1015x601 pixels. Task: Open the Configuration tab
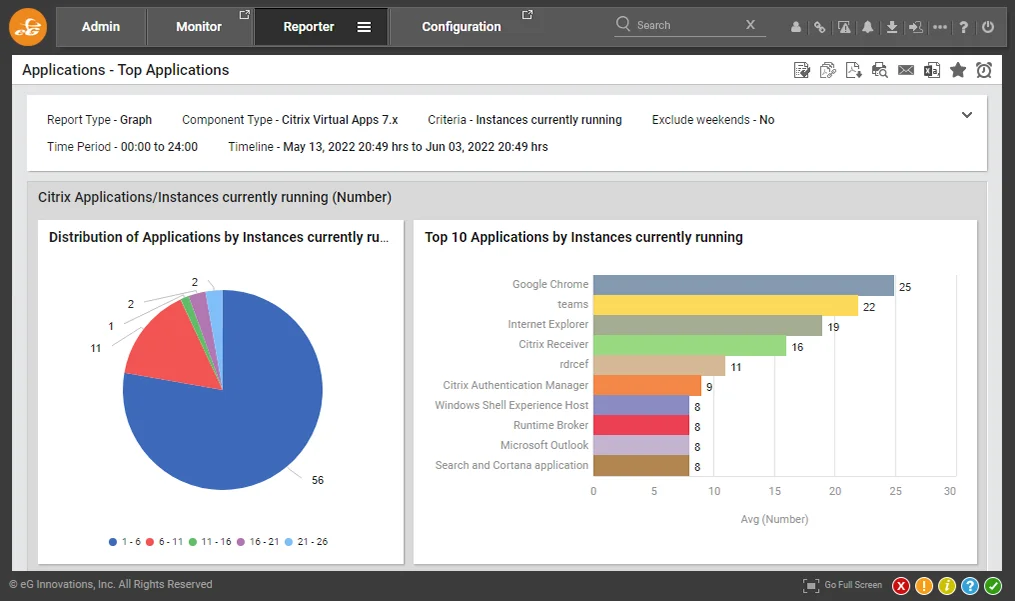click(x=462, y=27)
